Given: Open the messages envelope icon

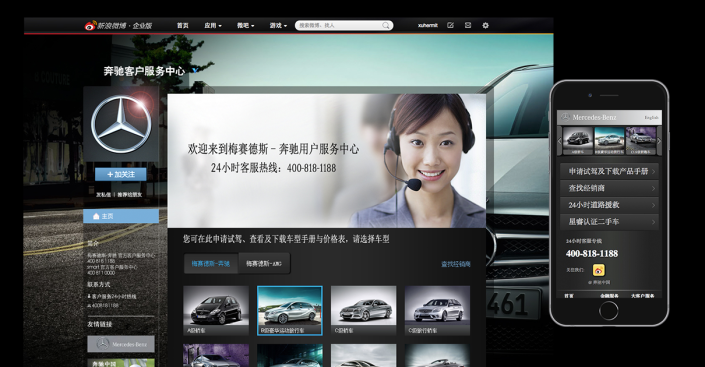Looking at the screenshot, I should [x=468, y=25].
